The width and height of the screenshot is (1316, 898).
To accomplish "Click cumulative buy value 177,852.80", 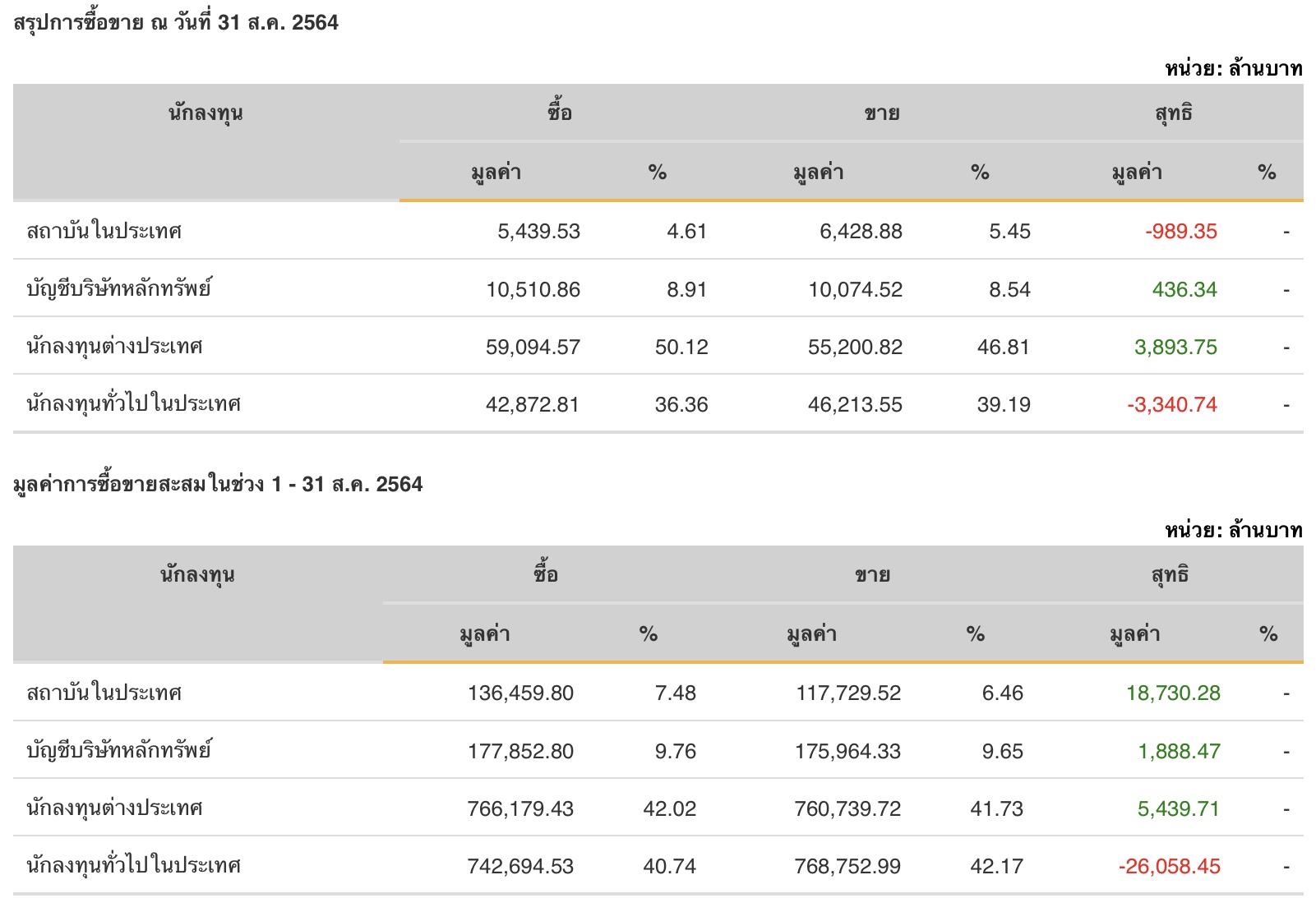I will (520, 752).
